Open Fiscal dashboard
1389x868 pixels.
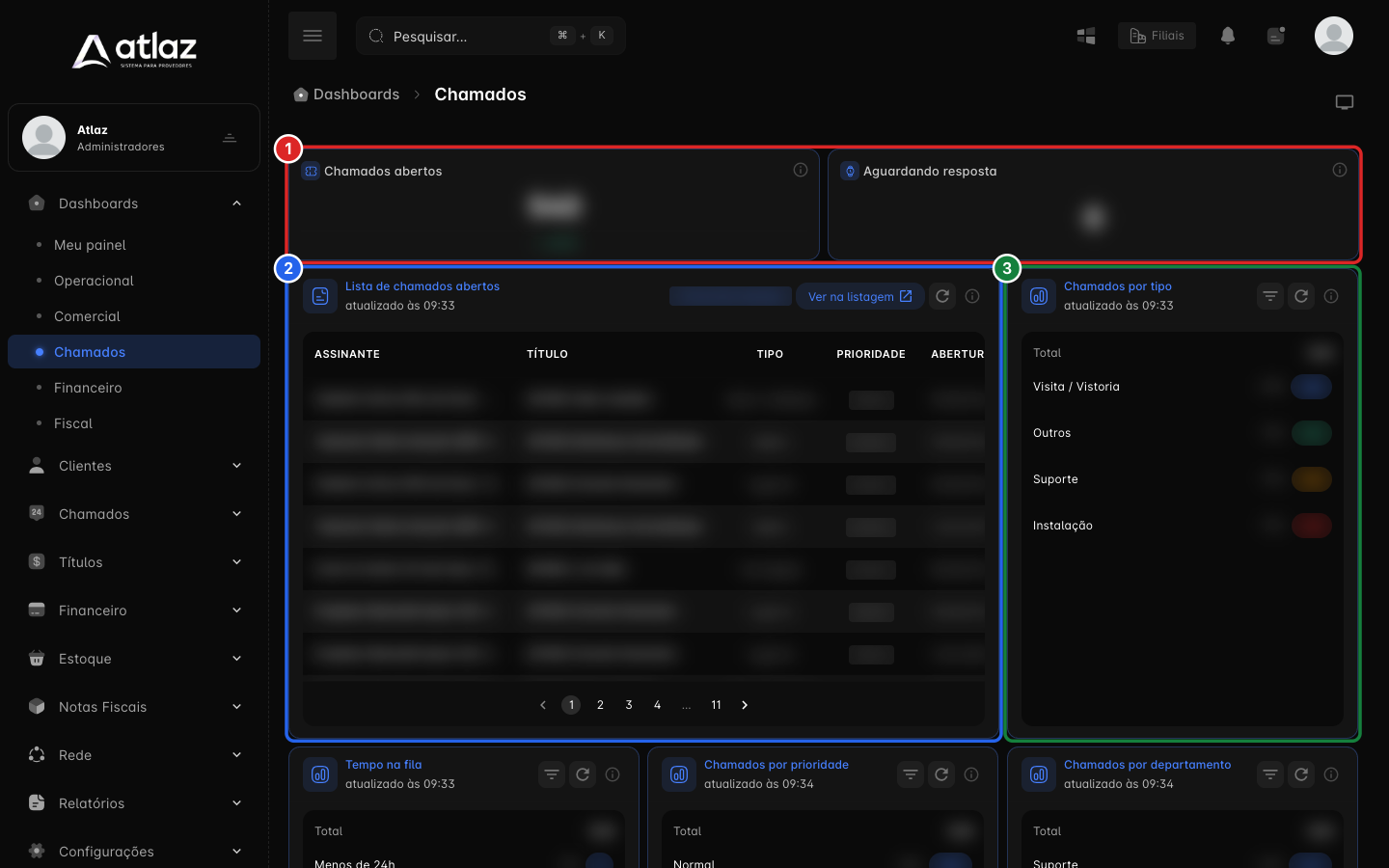pyautogui.click(x=134, y=423)
